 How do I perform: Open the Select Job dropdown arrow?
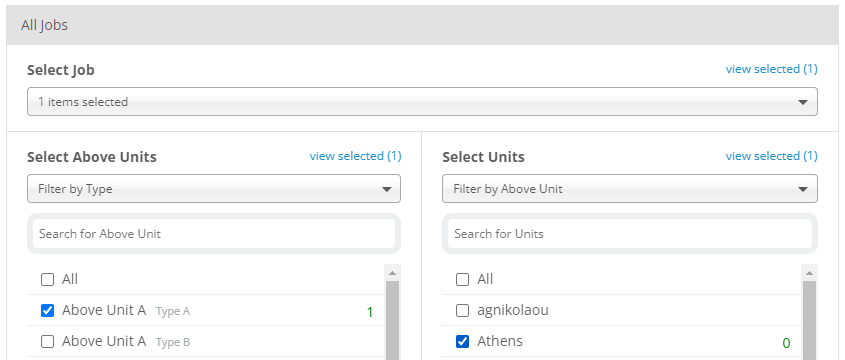(802, 102)
